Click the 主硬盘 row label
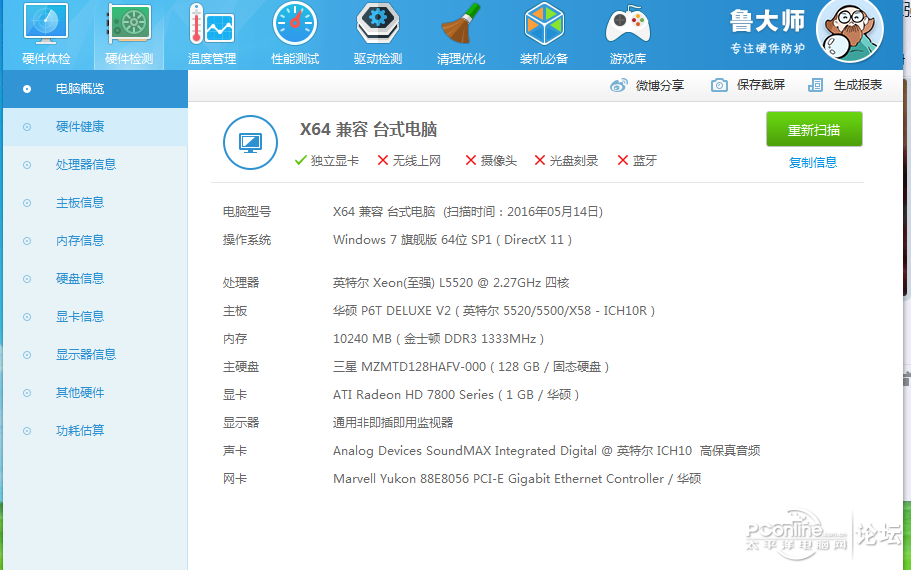Viewport: 911px width, 570px height. [241, 367]
